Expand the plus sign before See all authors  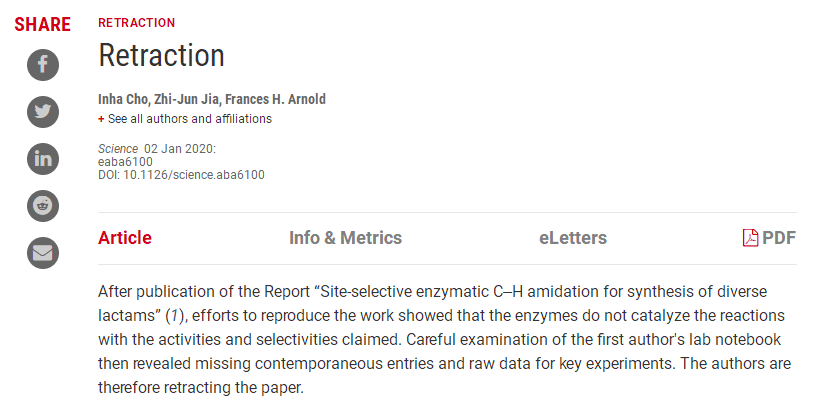coord(101,119)
